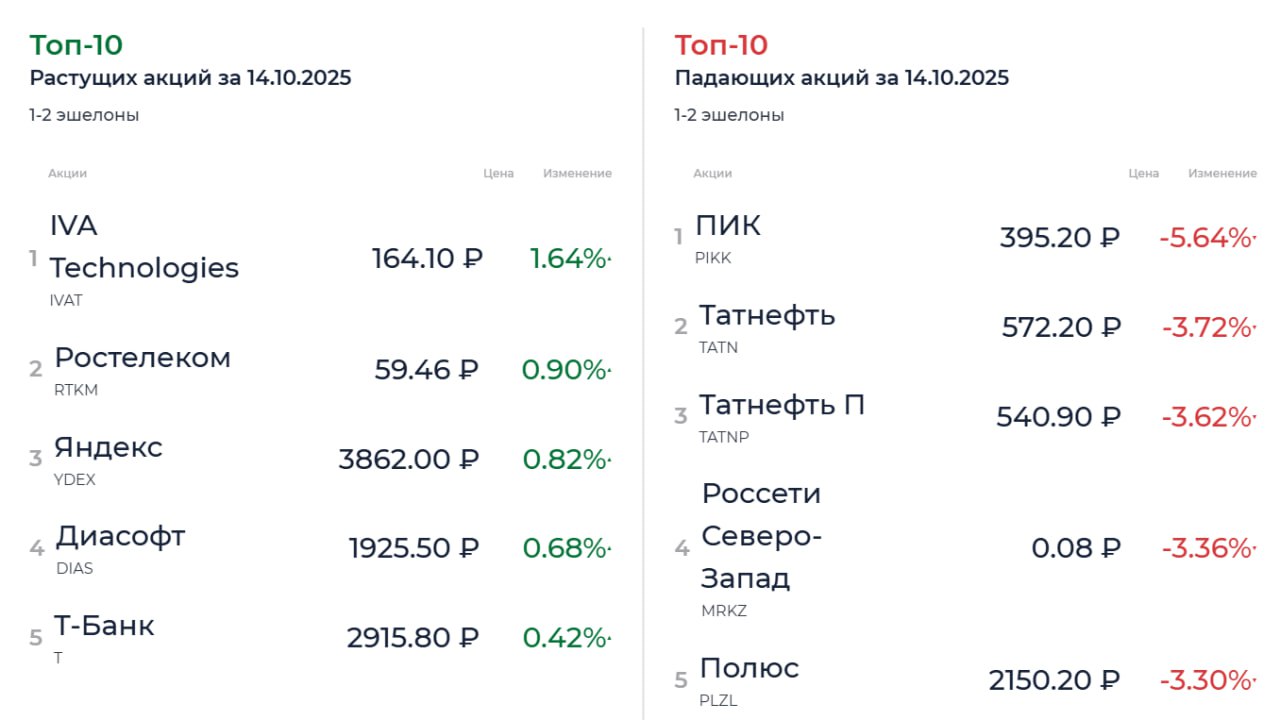1280x720 pixels.
Task: Click the red Топ-10 heading
Action: coord(721,45)
